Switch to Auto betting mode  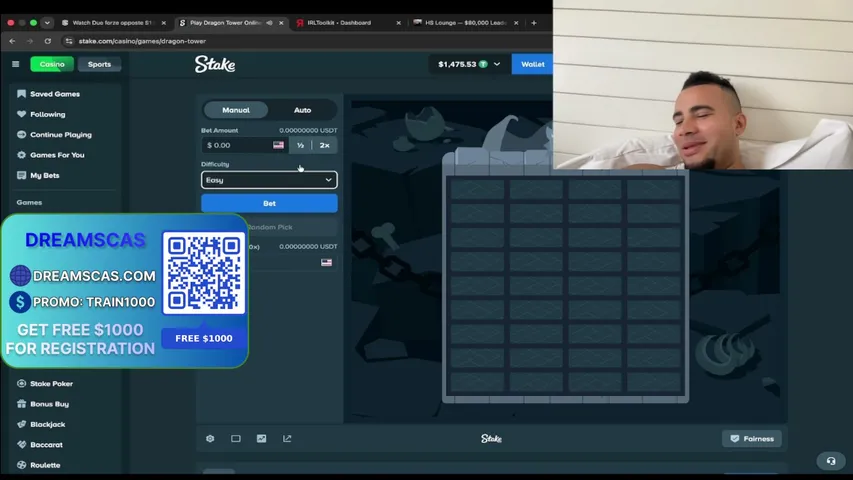pyautogui.click(x=302, y=110)
